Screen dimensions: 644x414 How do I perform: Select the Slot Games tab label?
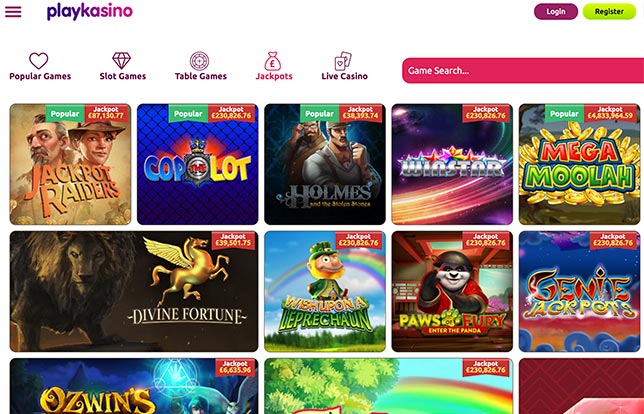coord(122,76)
